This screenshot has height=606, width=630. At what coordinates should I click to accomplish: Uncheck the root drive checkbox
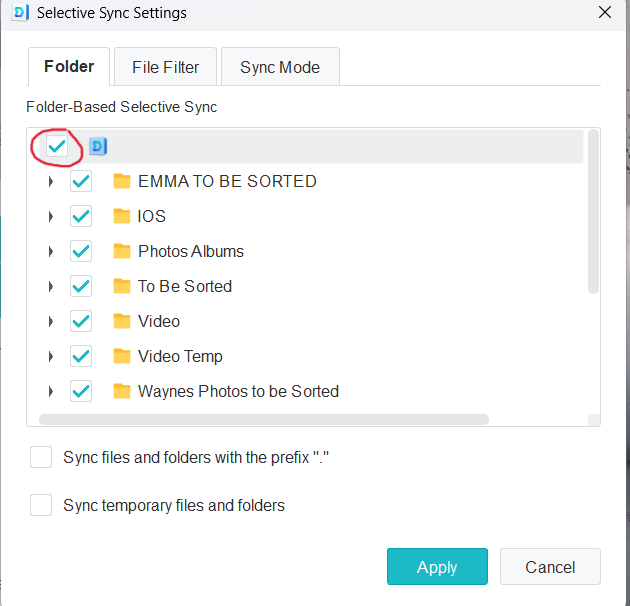click(x=57, y=147)
